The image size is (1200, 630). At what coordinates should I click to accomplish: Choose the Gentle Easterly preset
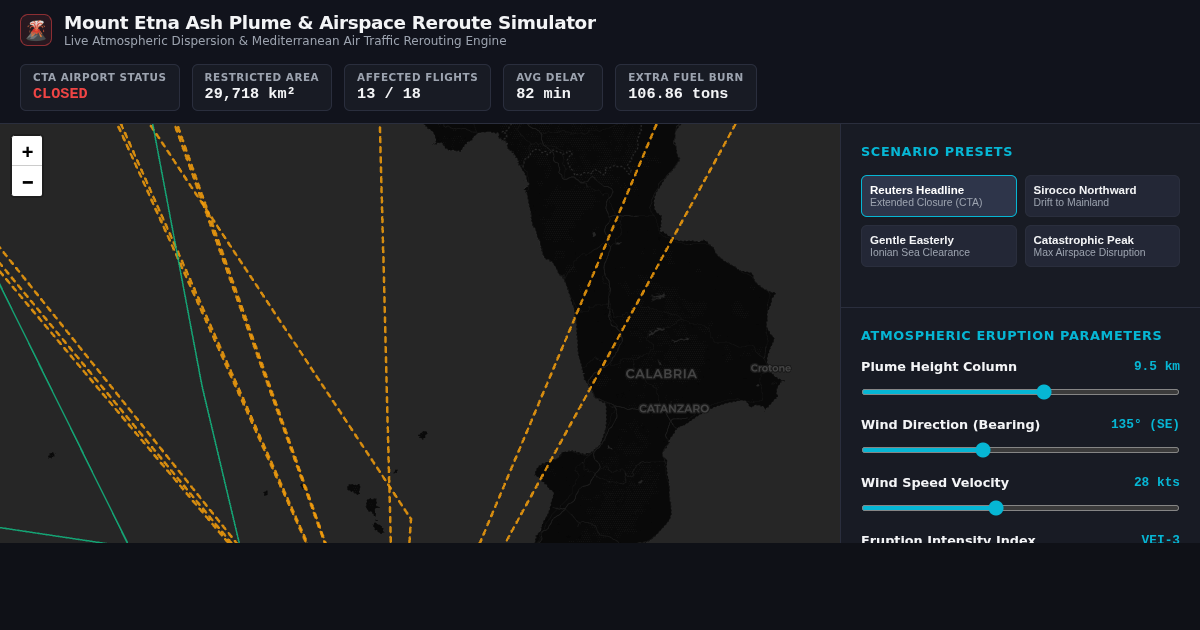939,246
